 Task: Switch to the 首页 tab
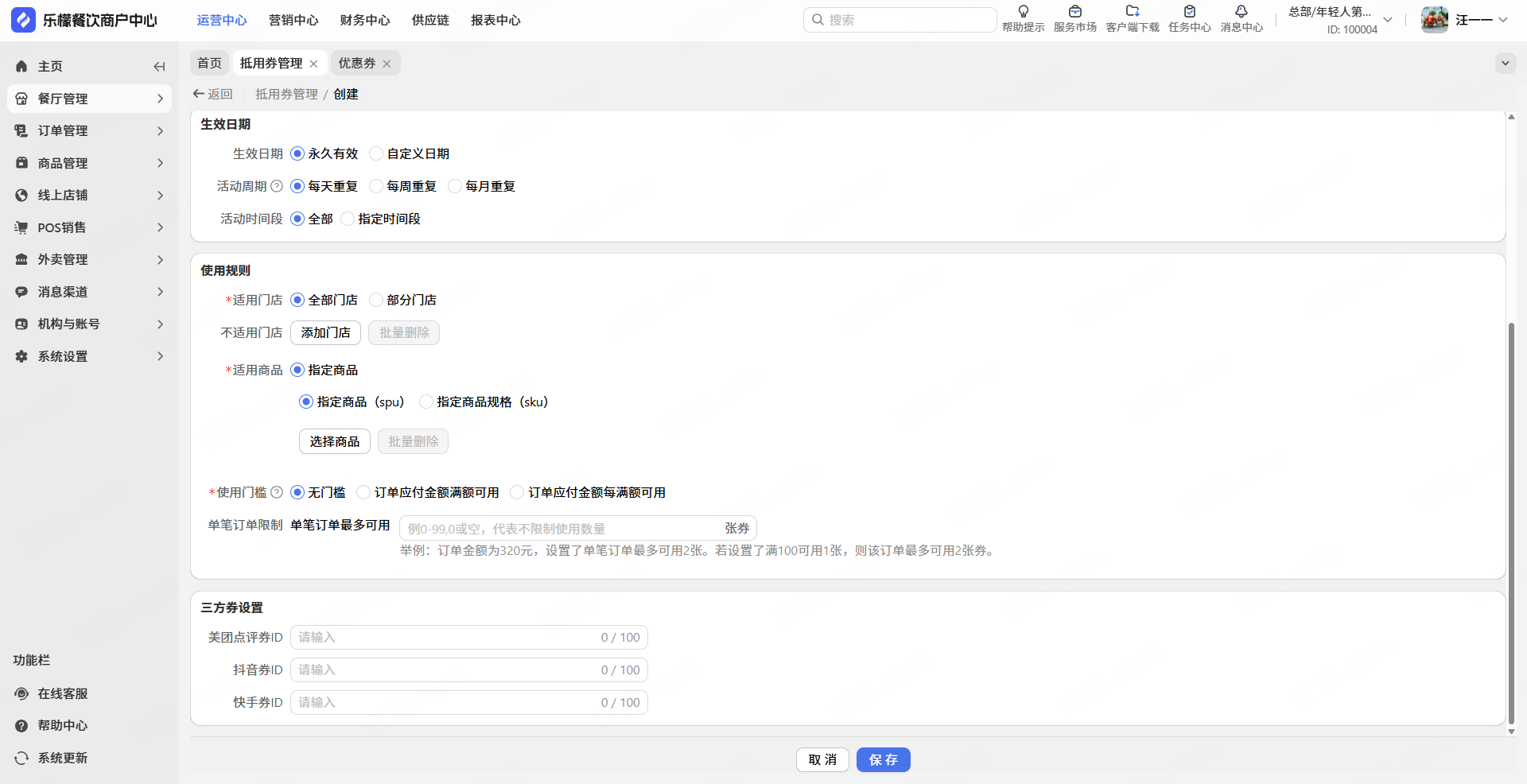pos(209,63)
